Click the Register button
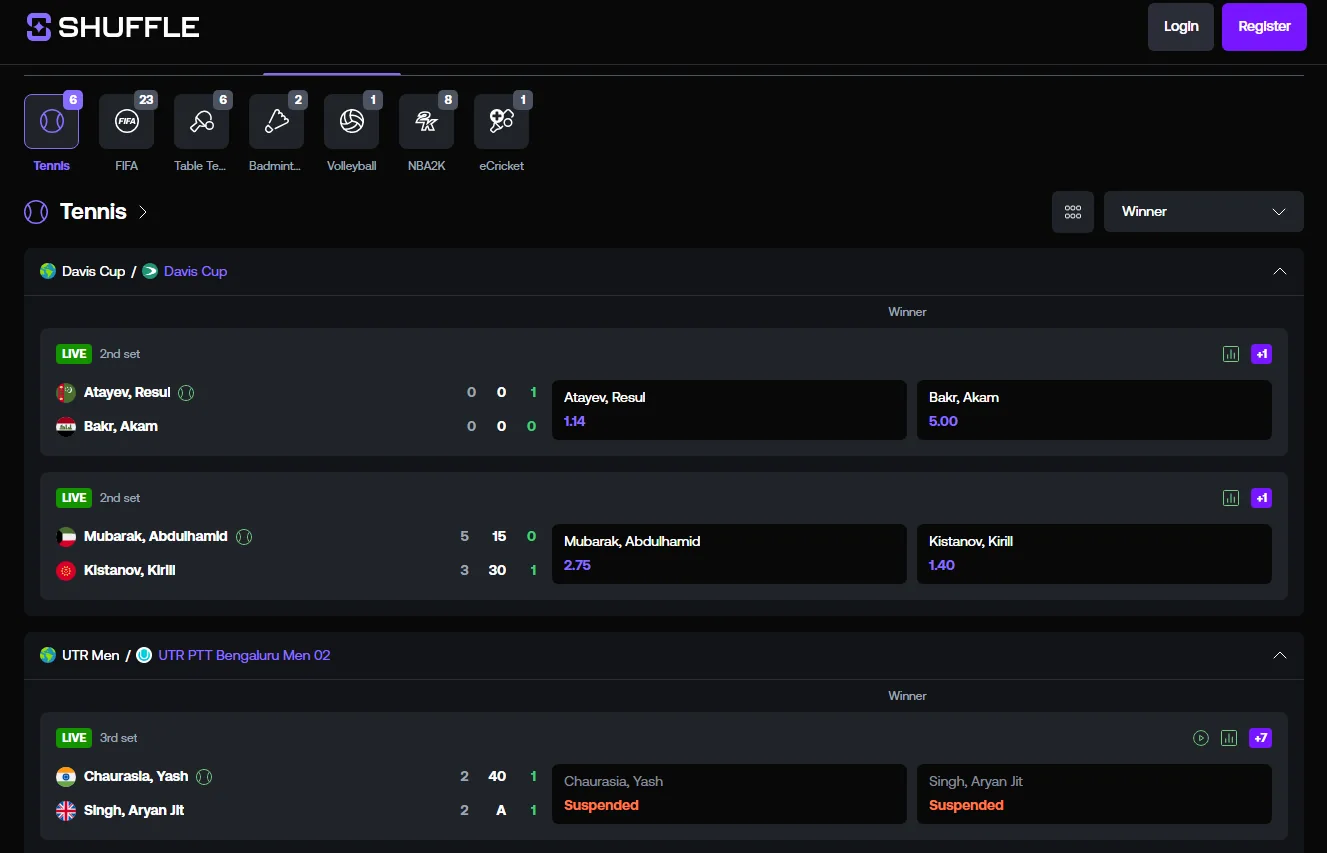The width and height of the screenshot is (1327, 853). pyautogui.click(x=1264, y=27)
